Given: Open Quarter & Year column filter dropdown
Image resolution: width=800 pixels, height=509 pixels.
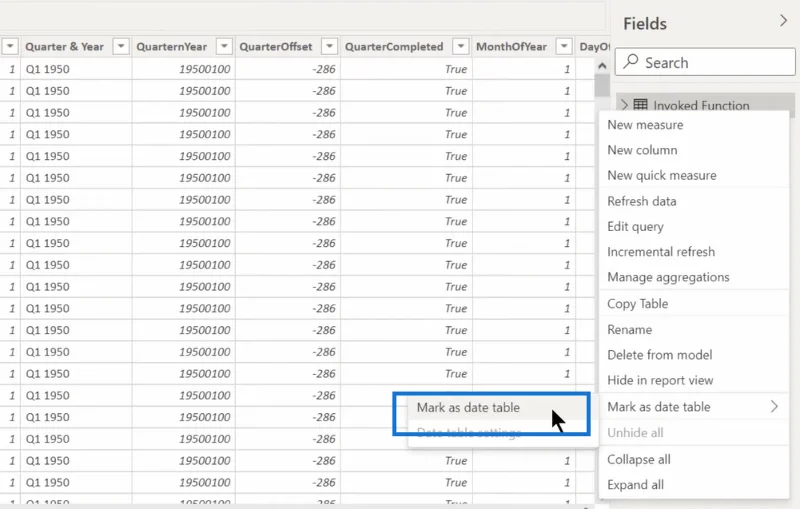Looking at the screenshot, I should 121,47.
